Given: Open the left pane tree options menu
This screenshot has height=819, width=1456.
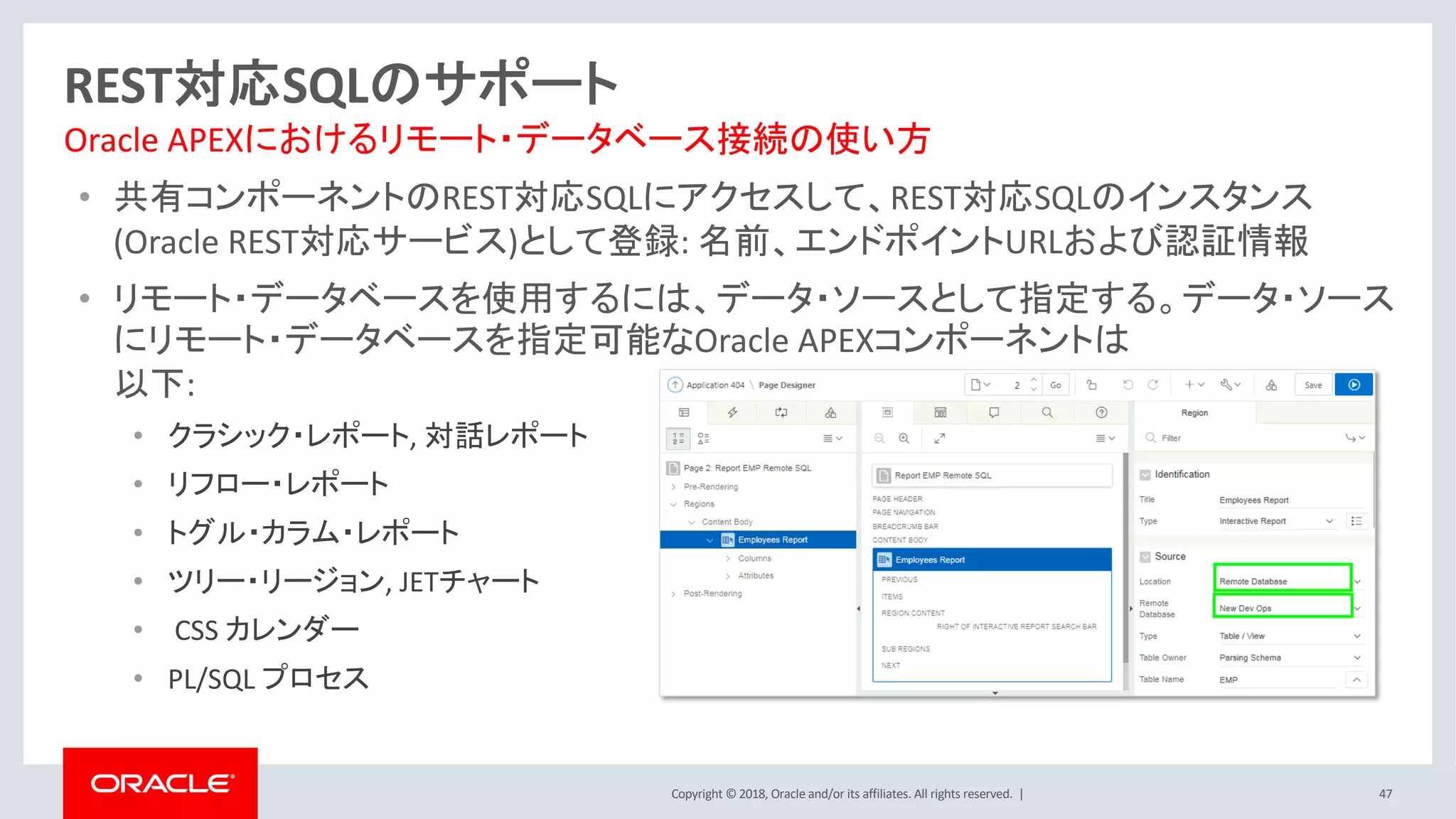Looking at the screenshot, I should 833,439.
